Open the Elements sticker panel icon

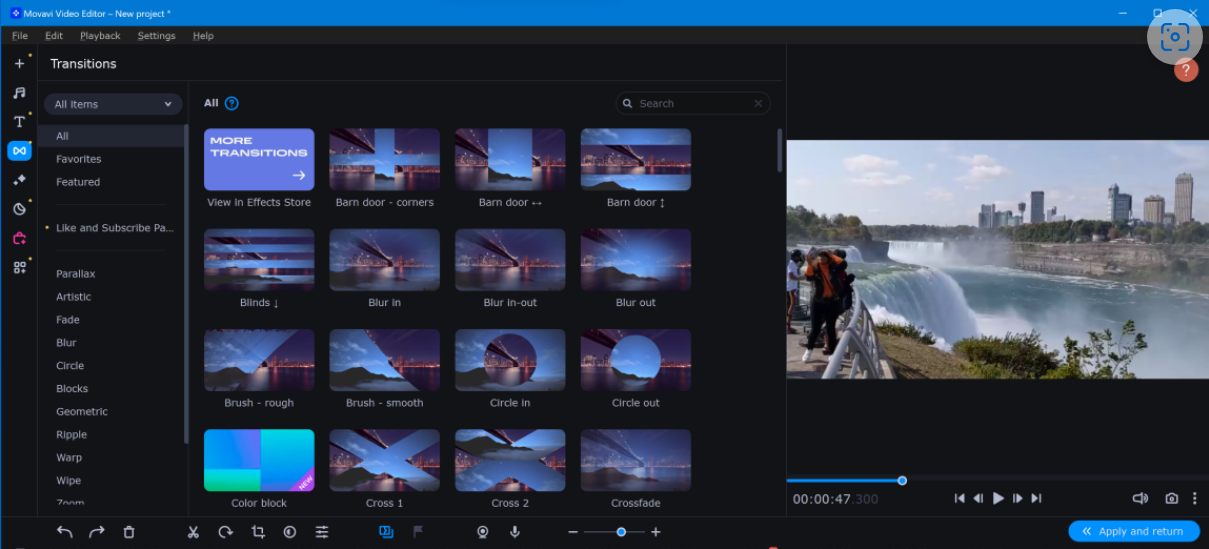[x=19, y=209]
